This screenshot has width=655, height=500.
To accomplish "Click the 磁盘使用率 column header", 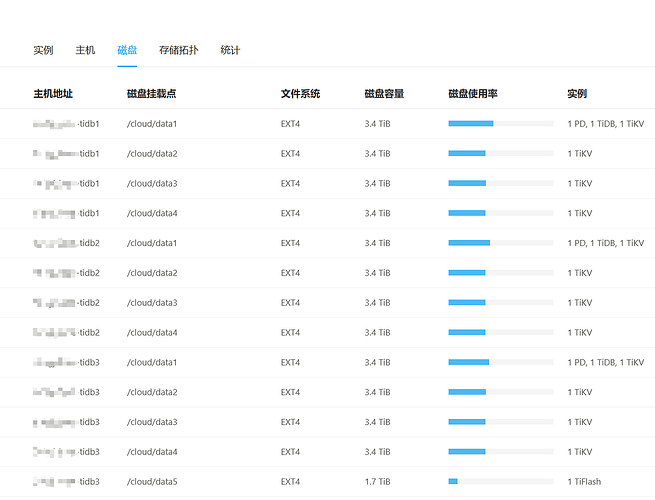I will coord(473,94).
